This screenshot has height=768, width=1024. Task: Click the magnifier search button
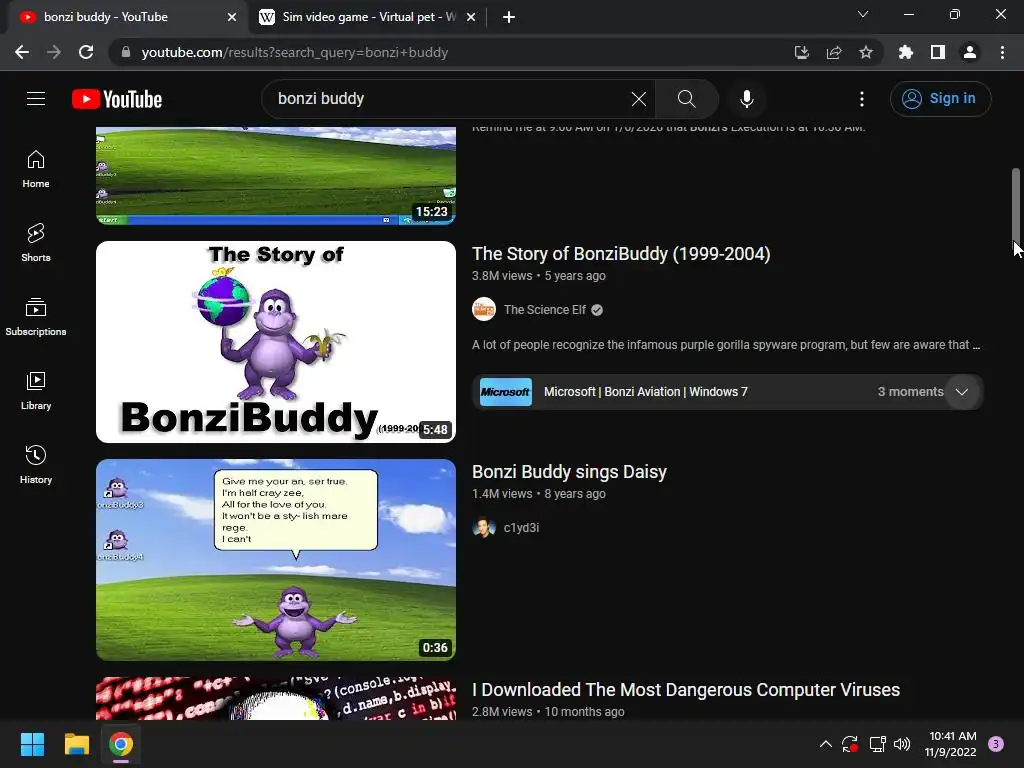tap(686, 99)
